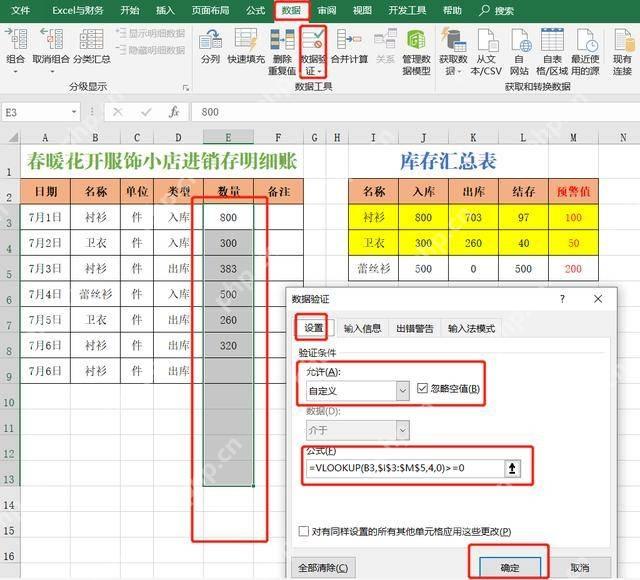Click 预警值 cell 200

click(573, 269)
